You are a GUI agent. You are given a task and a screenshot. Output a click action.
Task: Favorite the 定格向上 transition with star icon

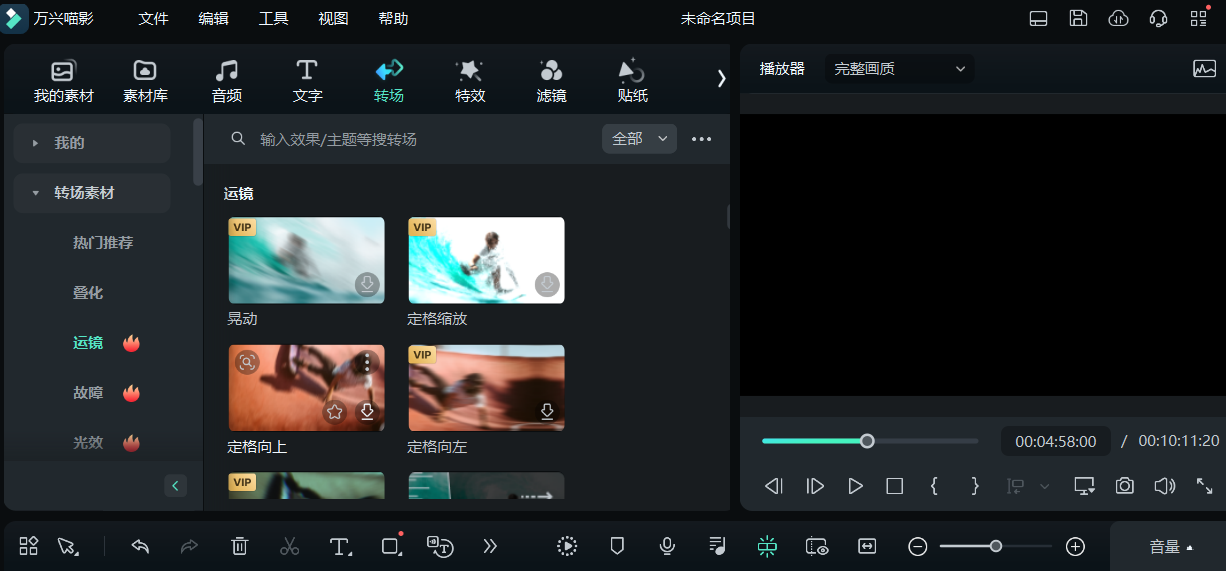335,411
